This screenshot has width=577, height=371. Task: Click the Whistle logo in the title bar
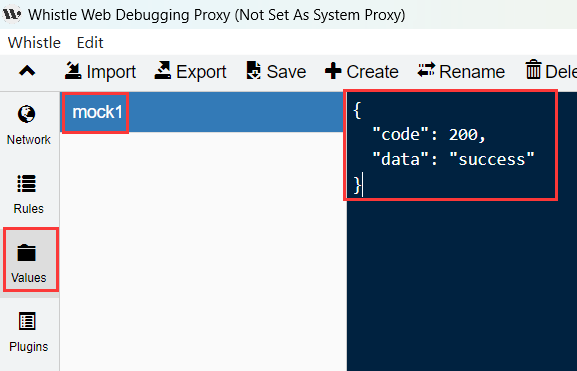pyautogui.click(x=12, y=14)
